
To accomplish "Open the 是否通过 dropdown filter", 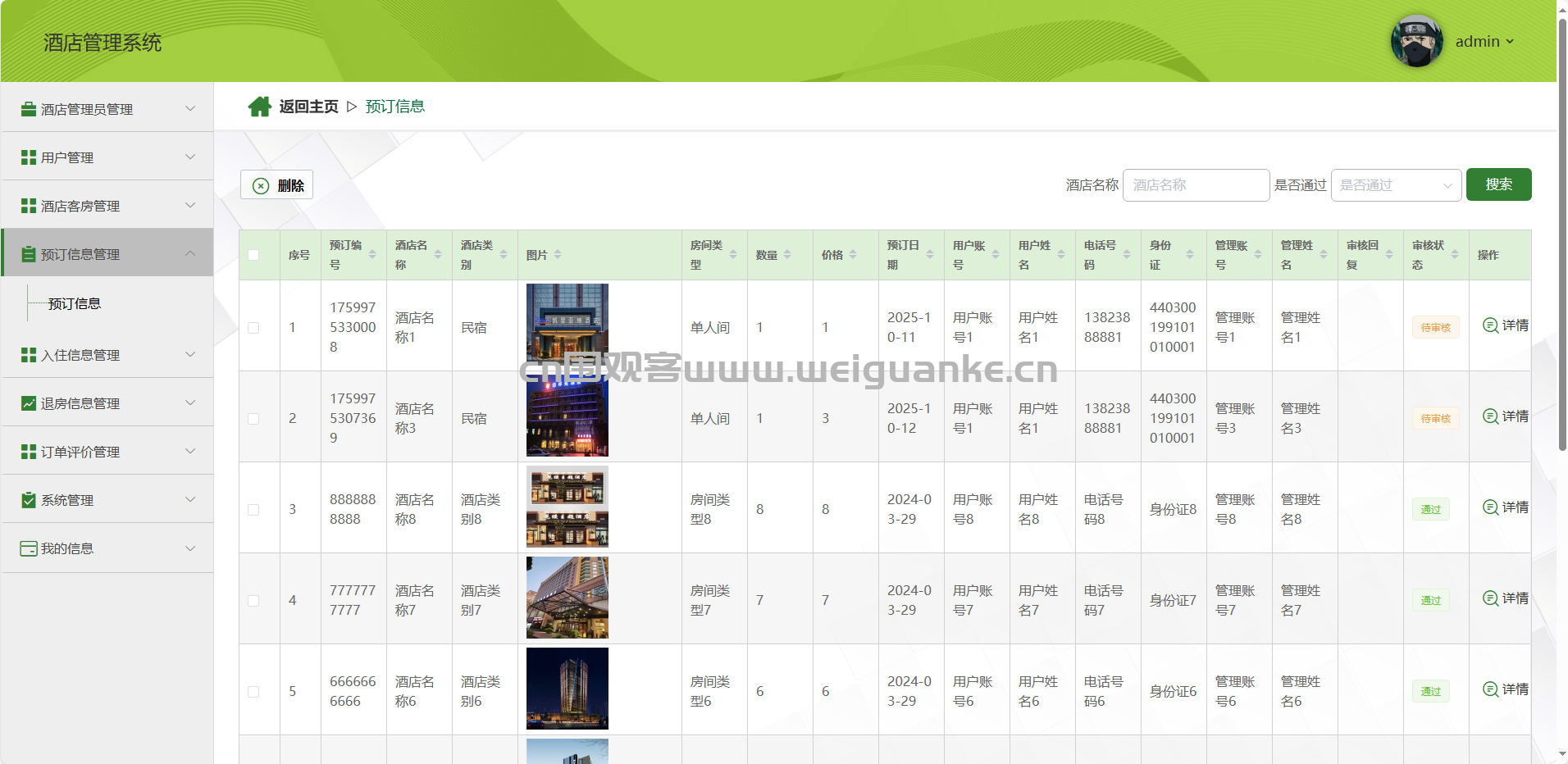I will click(1396, 185).
